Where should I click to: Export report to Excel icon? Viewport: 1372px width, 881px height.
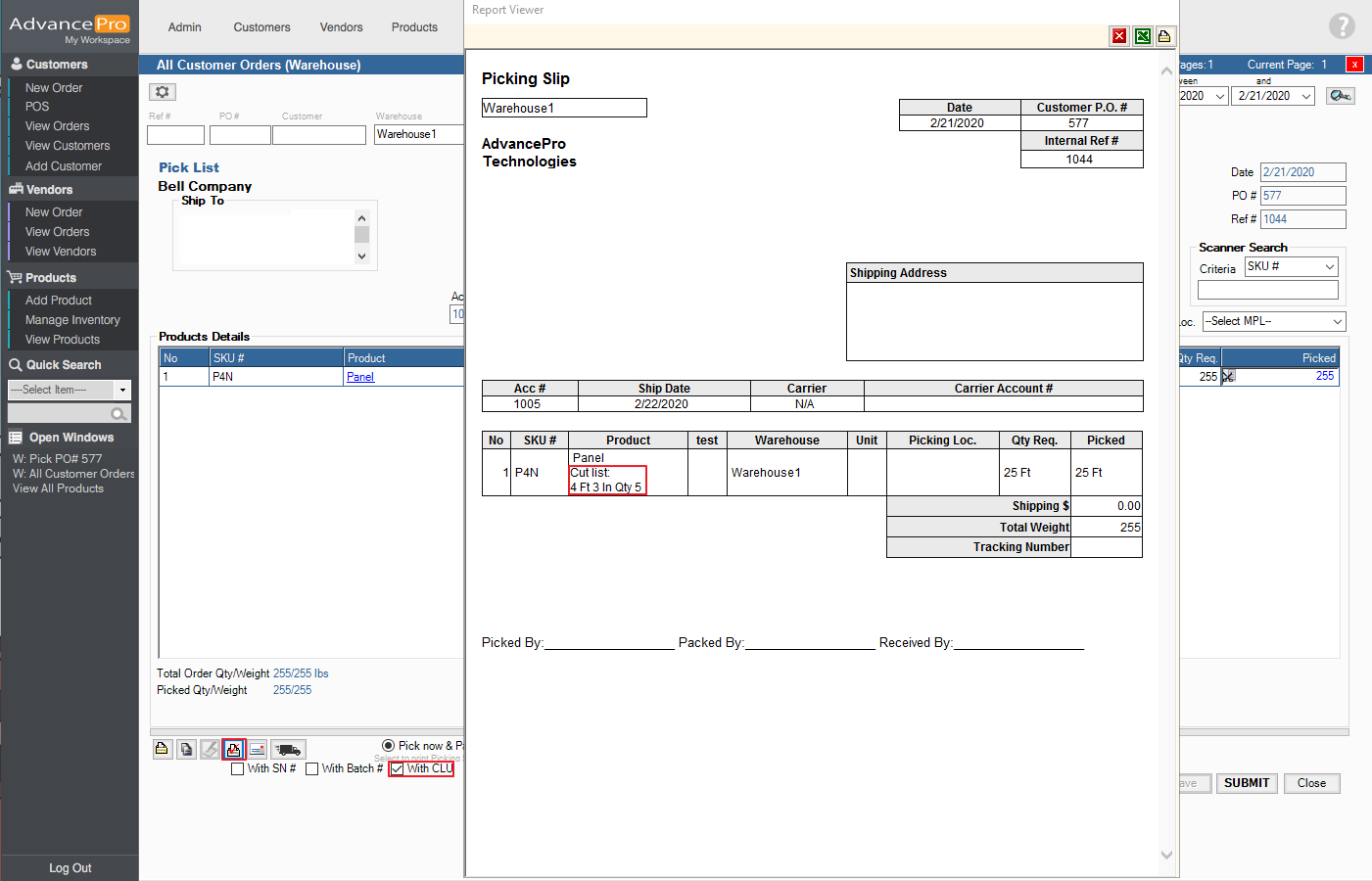pyautogui.click(x=1142, y=36)
